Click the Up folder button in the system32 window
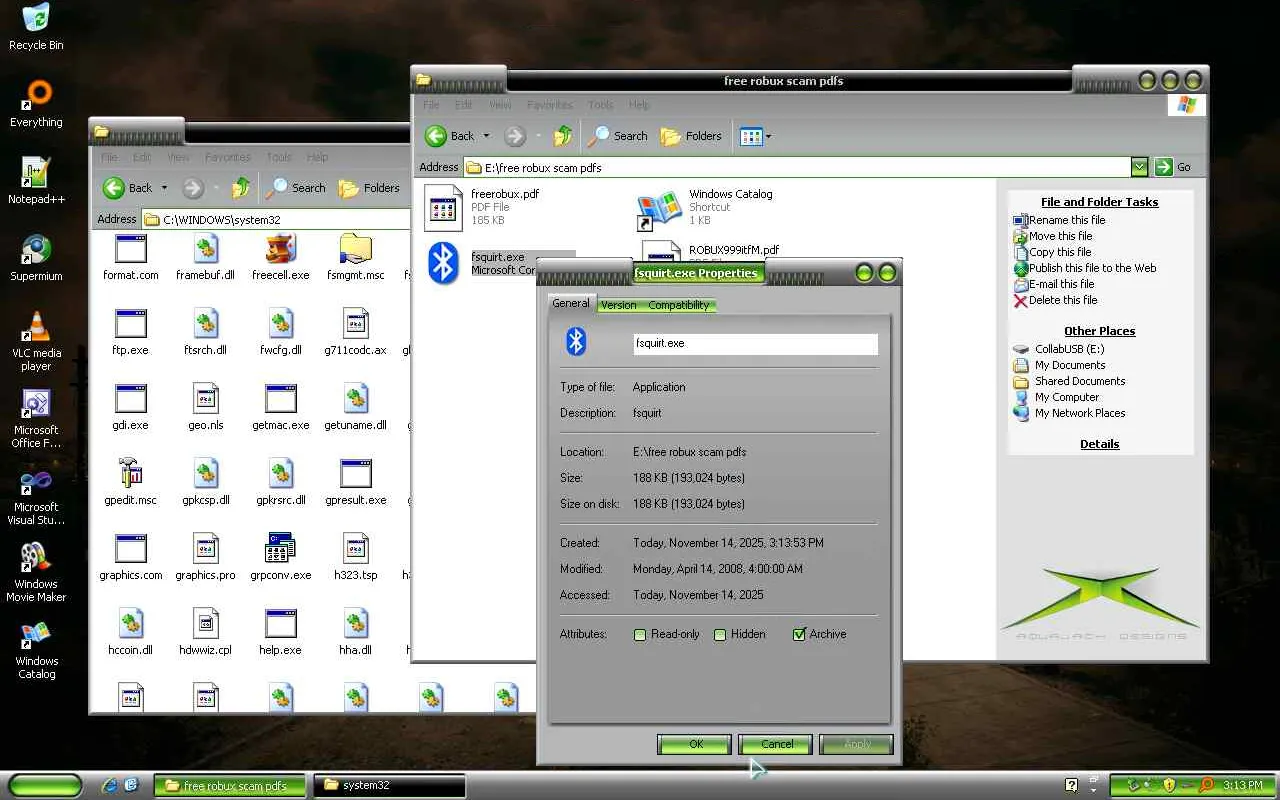 point(241,188)
